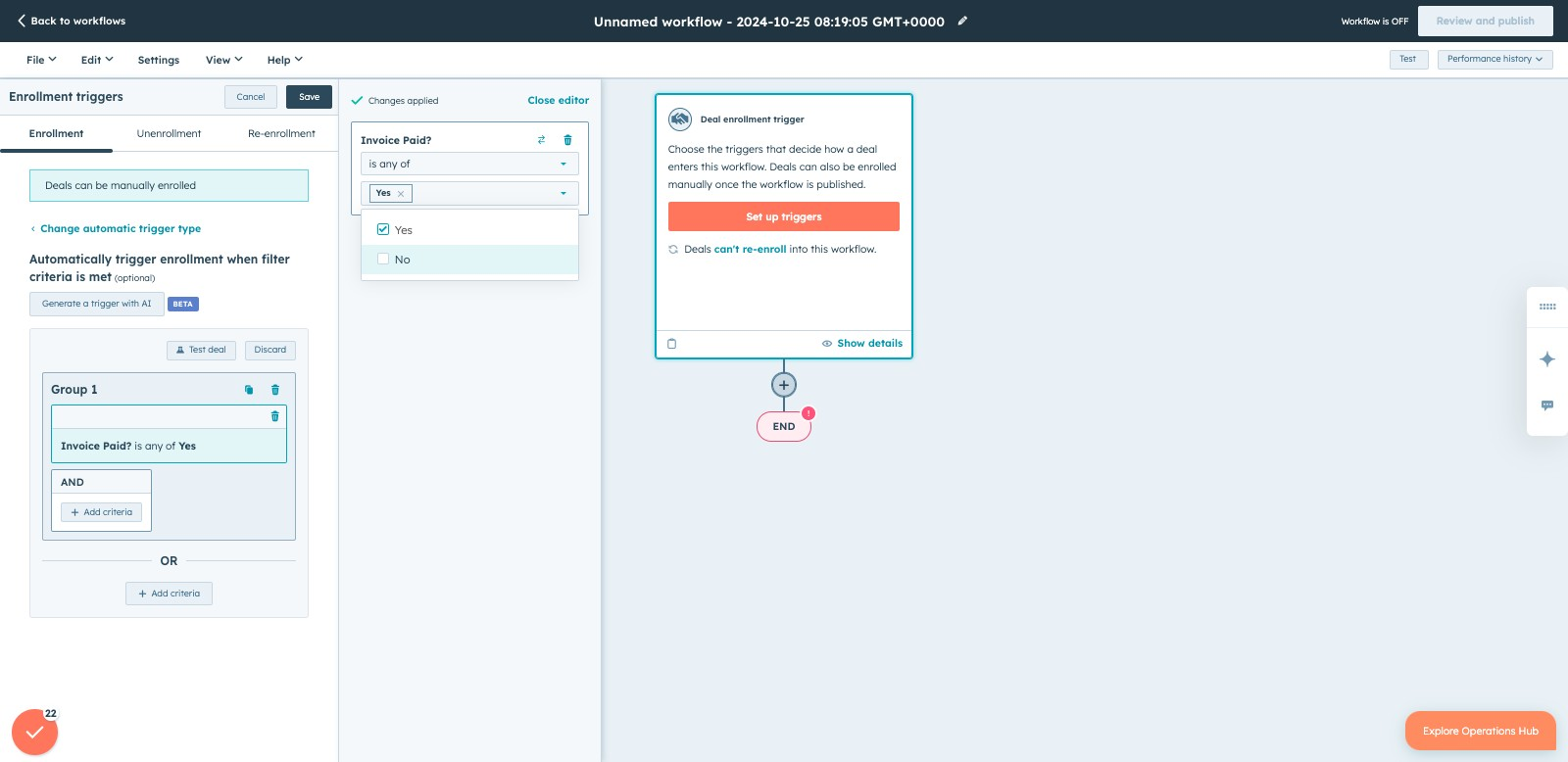
Task: Open the grid icon in the right sidebar
Action: (1547, 307)
